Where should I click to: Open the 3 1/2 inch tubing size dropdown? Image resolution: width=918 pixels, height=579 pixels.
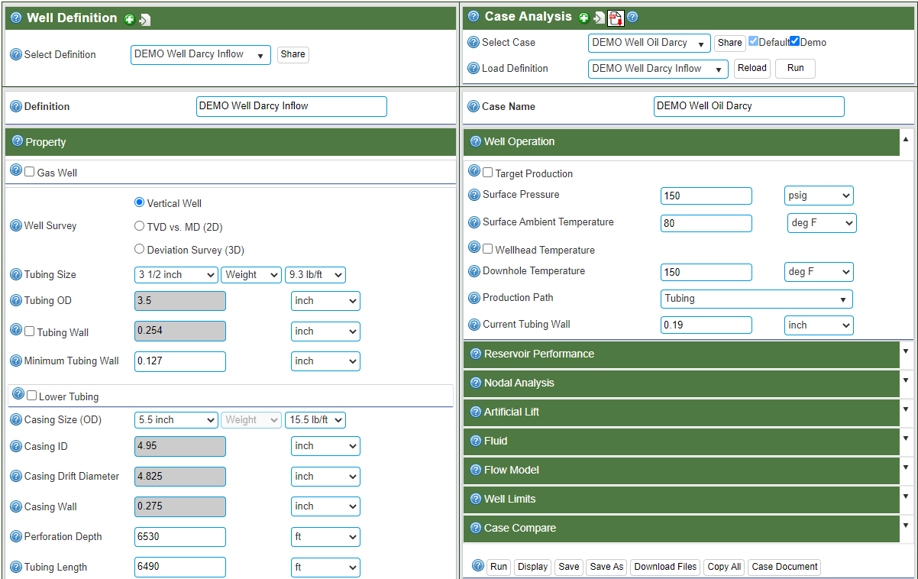(x=176, y=275)
